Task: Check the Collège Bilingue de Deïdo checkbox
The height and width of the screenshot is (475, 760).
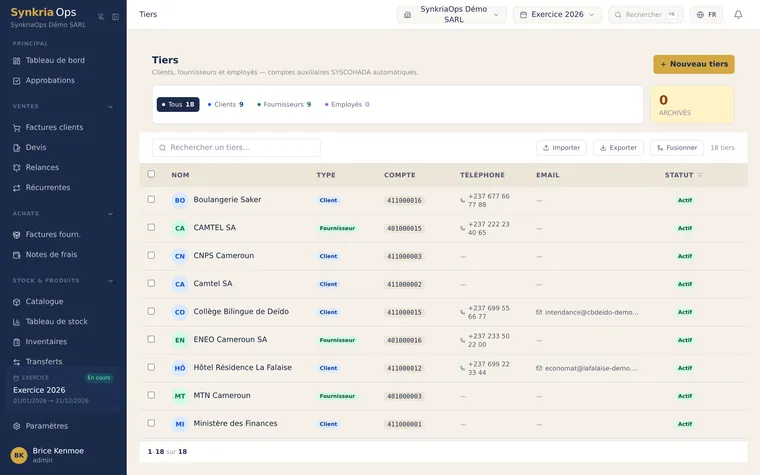Action: point(151,311)
